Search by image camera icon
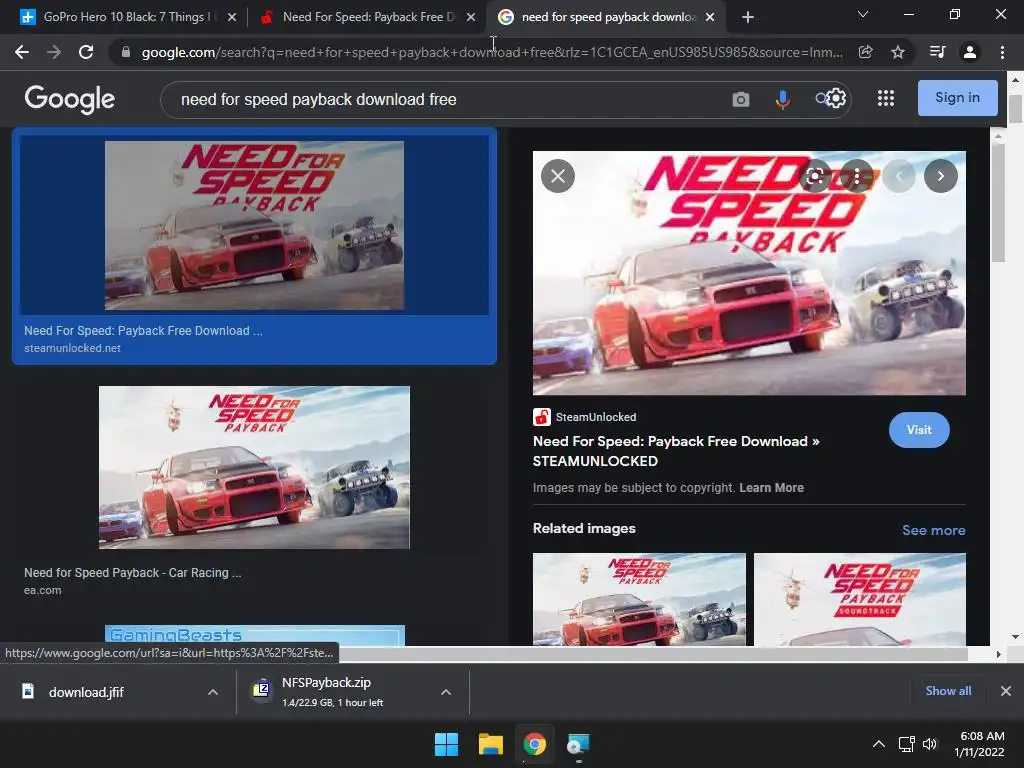This screenshot has width=1024, height=768. tap(741, 99)
